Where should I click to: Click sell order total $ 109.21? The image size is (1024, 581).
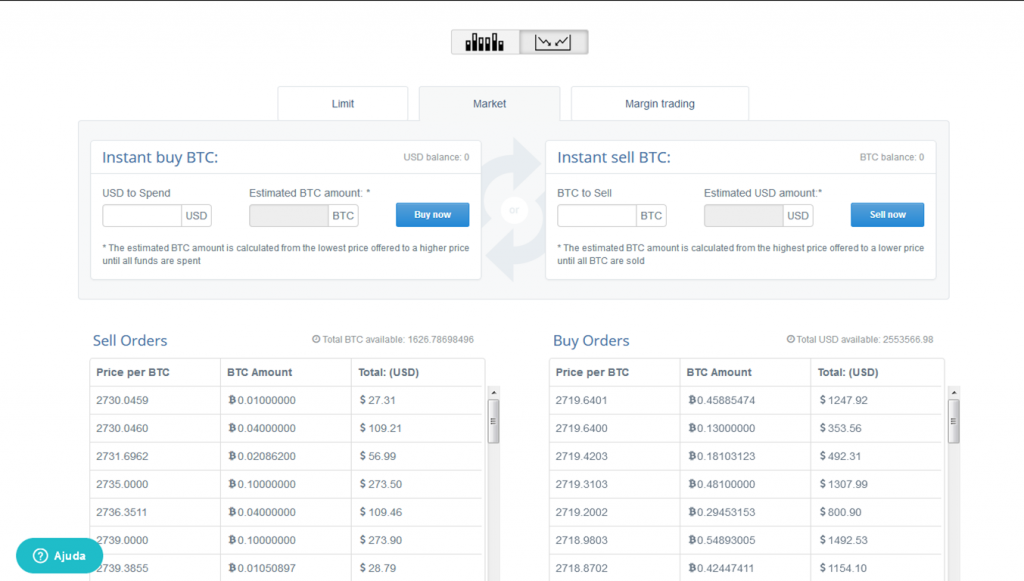(x=380, y=428)
